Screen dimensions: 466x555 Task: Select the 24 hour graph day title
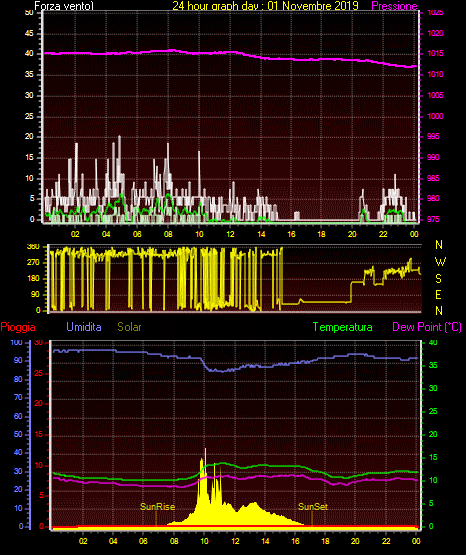(x=265, y=6)
